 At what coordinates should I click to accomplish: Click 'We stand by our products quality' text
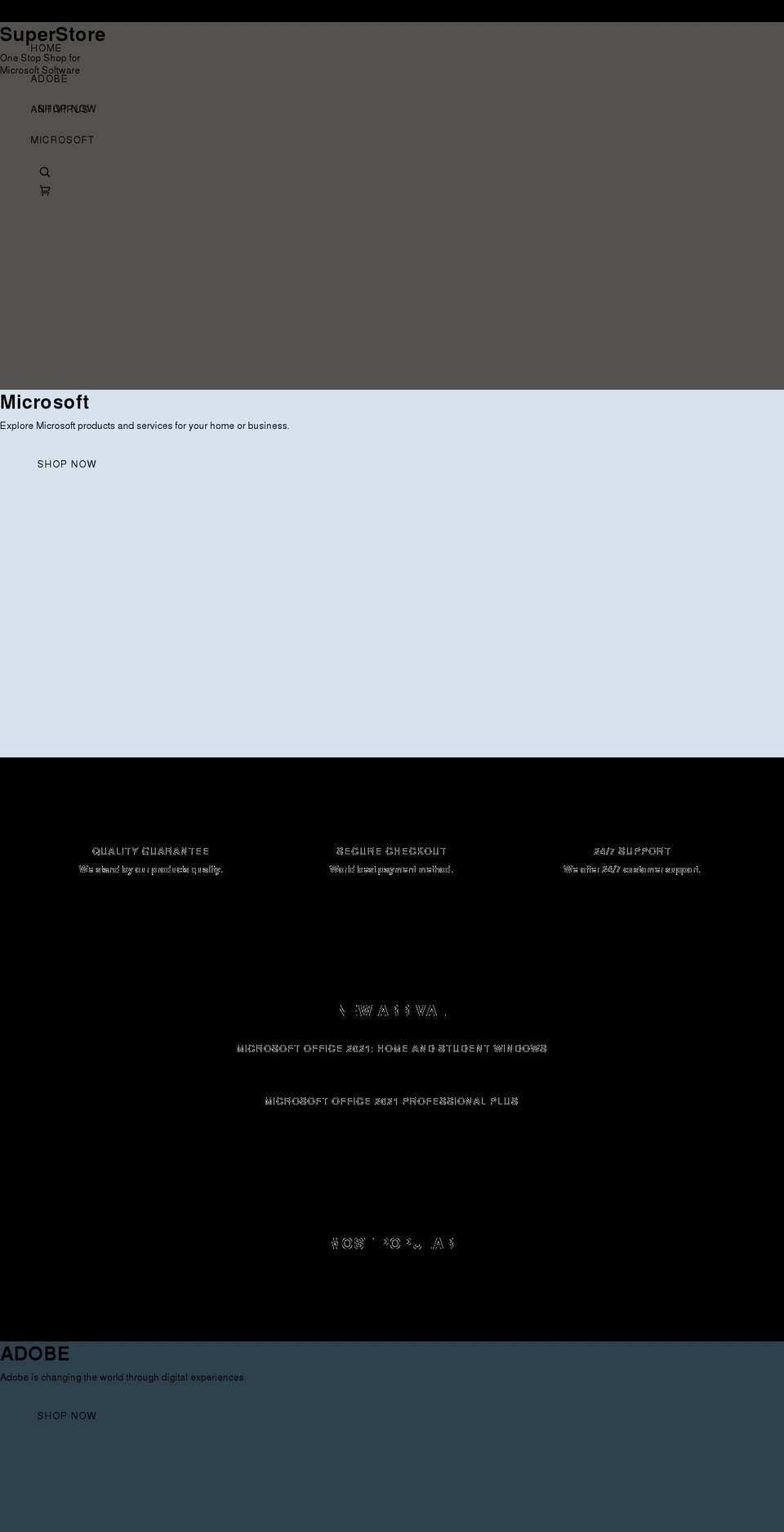point(151,869)
